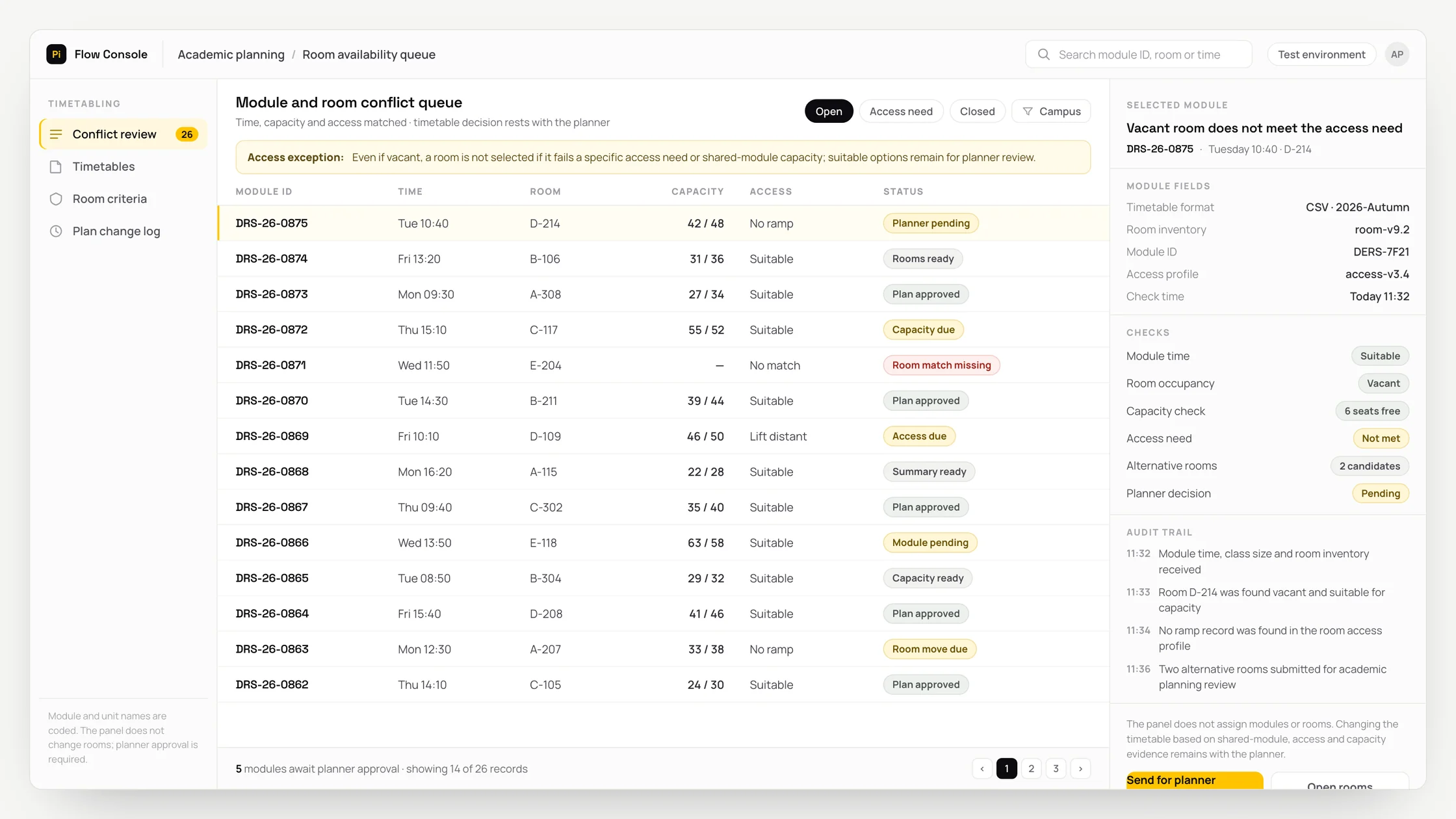1456x819 pixels.
Task: Go to page 2
Action: (1032, 769)
